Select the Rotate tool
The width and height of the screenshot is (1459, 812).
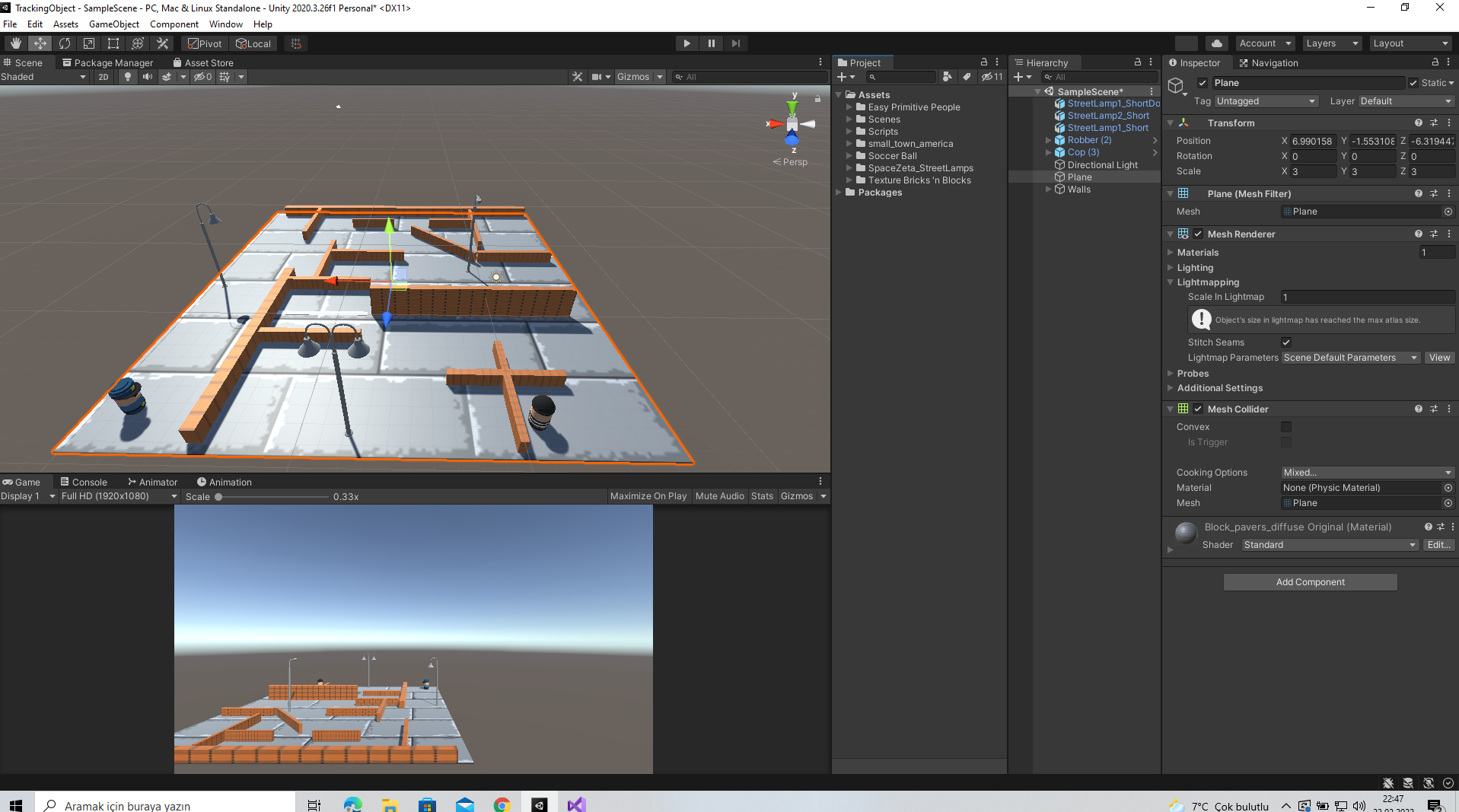(x=64, y=43)
